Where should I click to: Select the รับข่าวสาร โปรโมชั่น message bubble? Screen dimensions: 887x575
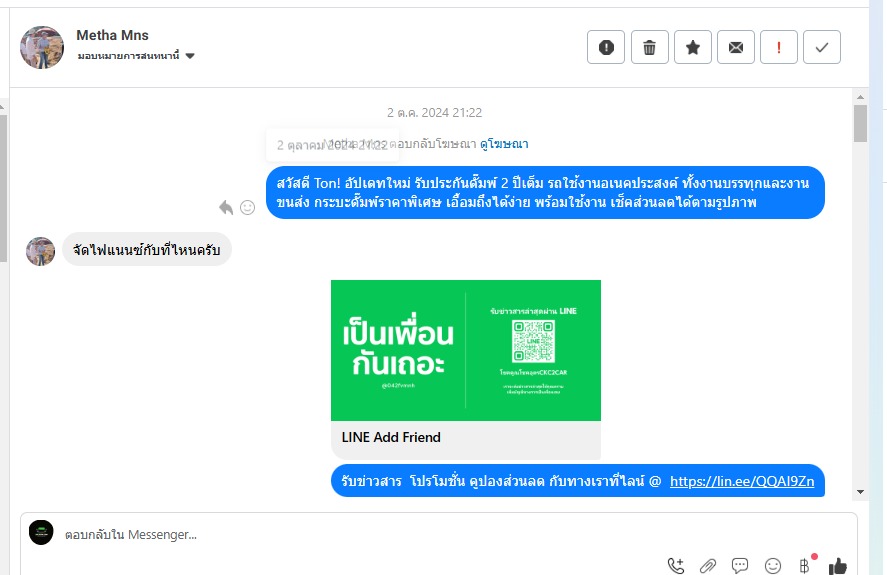click(x=578, y=481)
